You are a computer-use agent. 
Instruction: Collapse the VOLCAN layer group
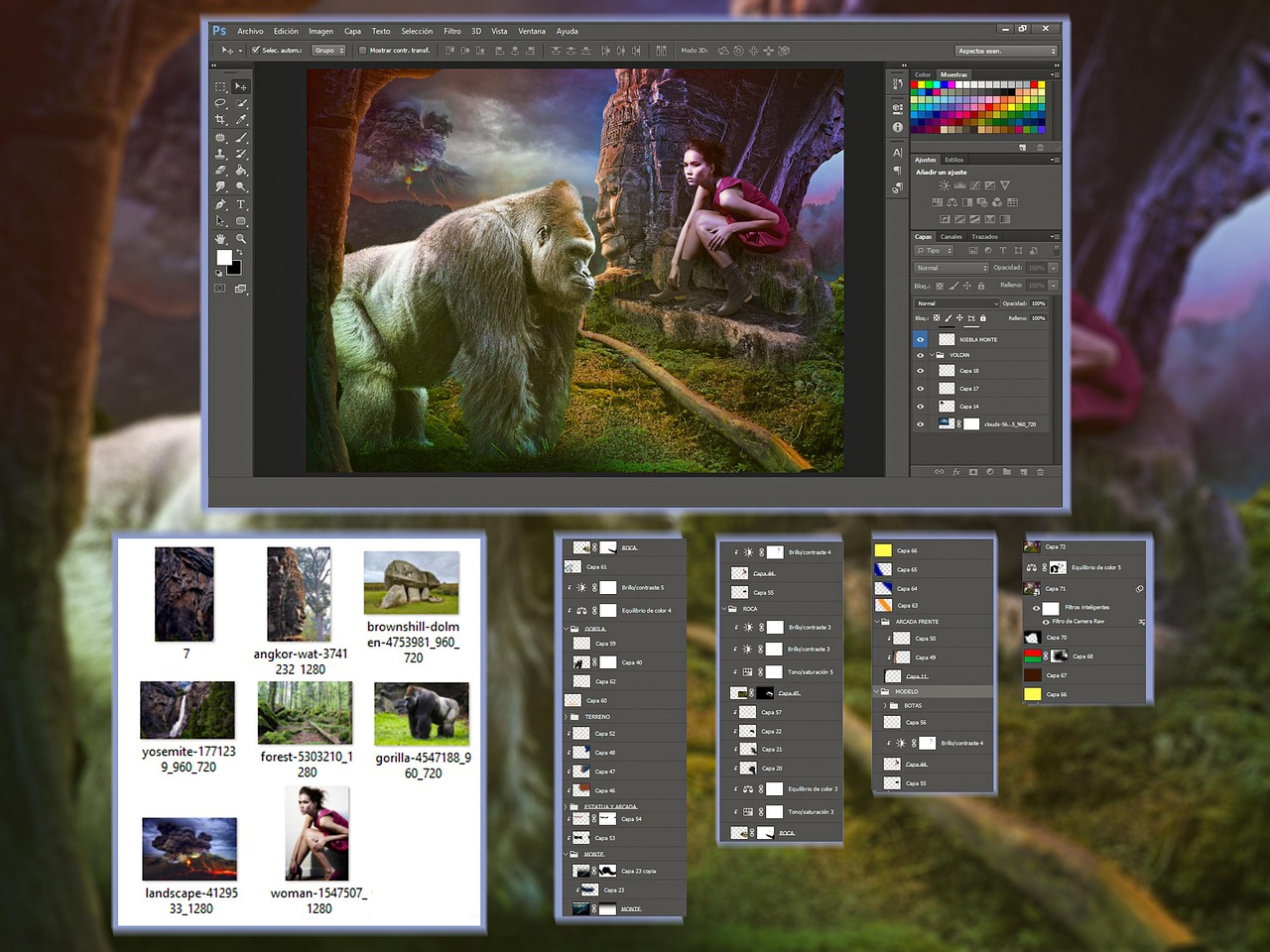(x=932, y=355)
